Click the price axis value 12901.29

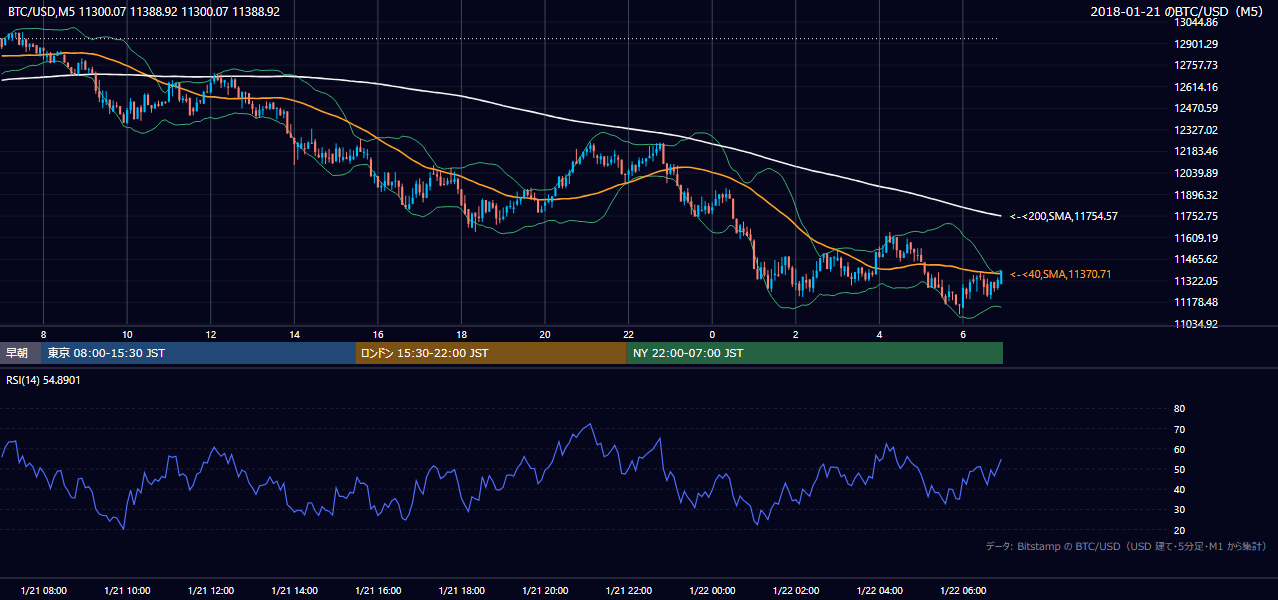(x=1197, y=44)
